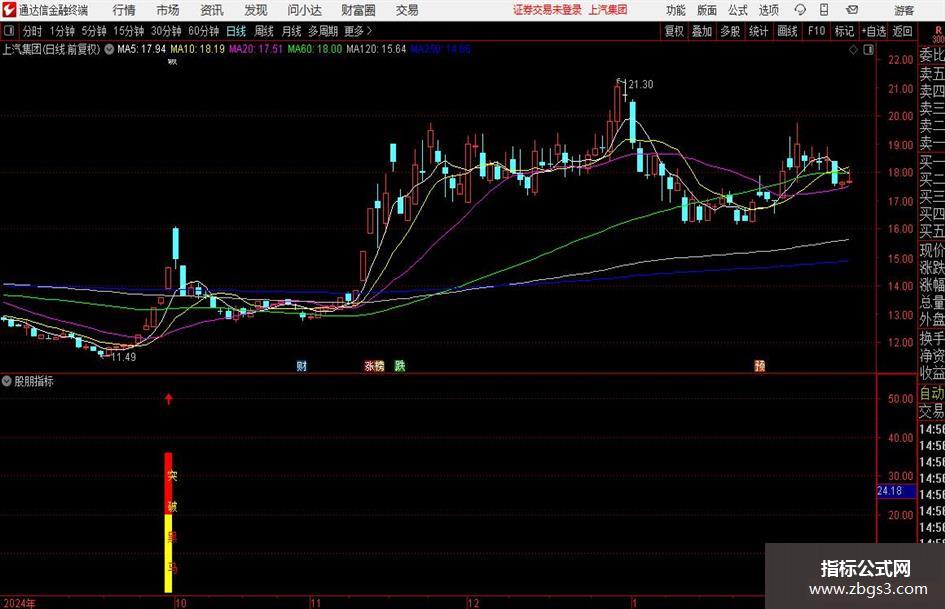Click the MA60: 18.00 indicator value
This screenshot has height=609, width=945.
315,49
